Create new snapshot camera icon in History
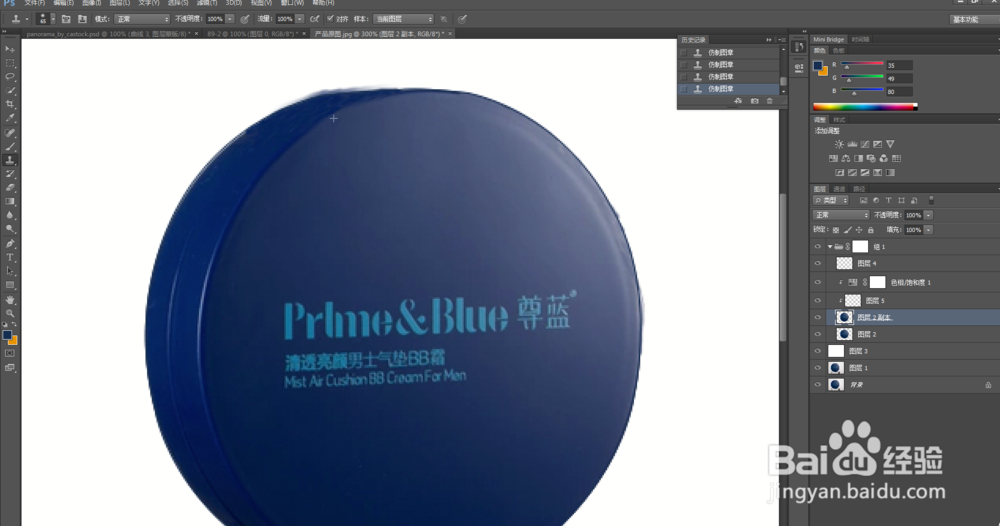Image resolution: width=1000 pixels, height=526 pixels. point(754,101)
